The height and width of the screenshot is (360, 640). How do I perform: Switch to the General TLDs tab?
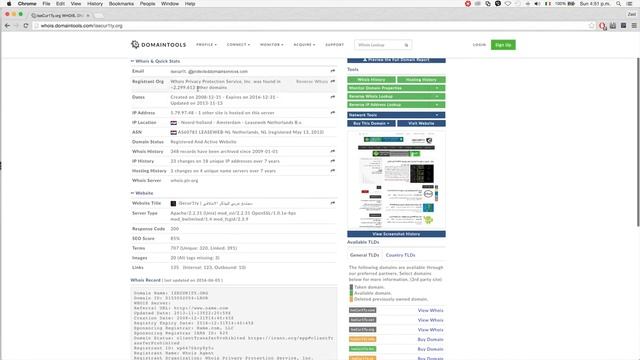click(x=364, y=255)
